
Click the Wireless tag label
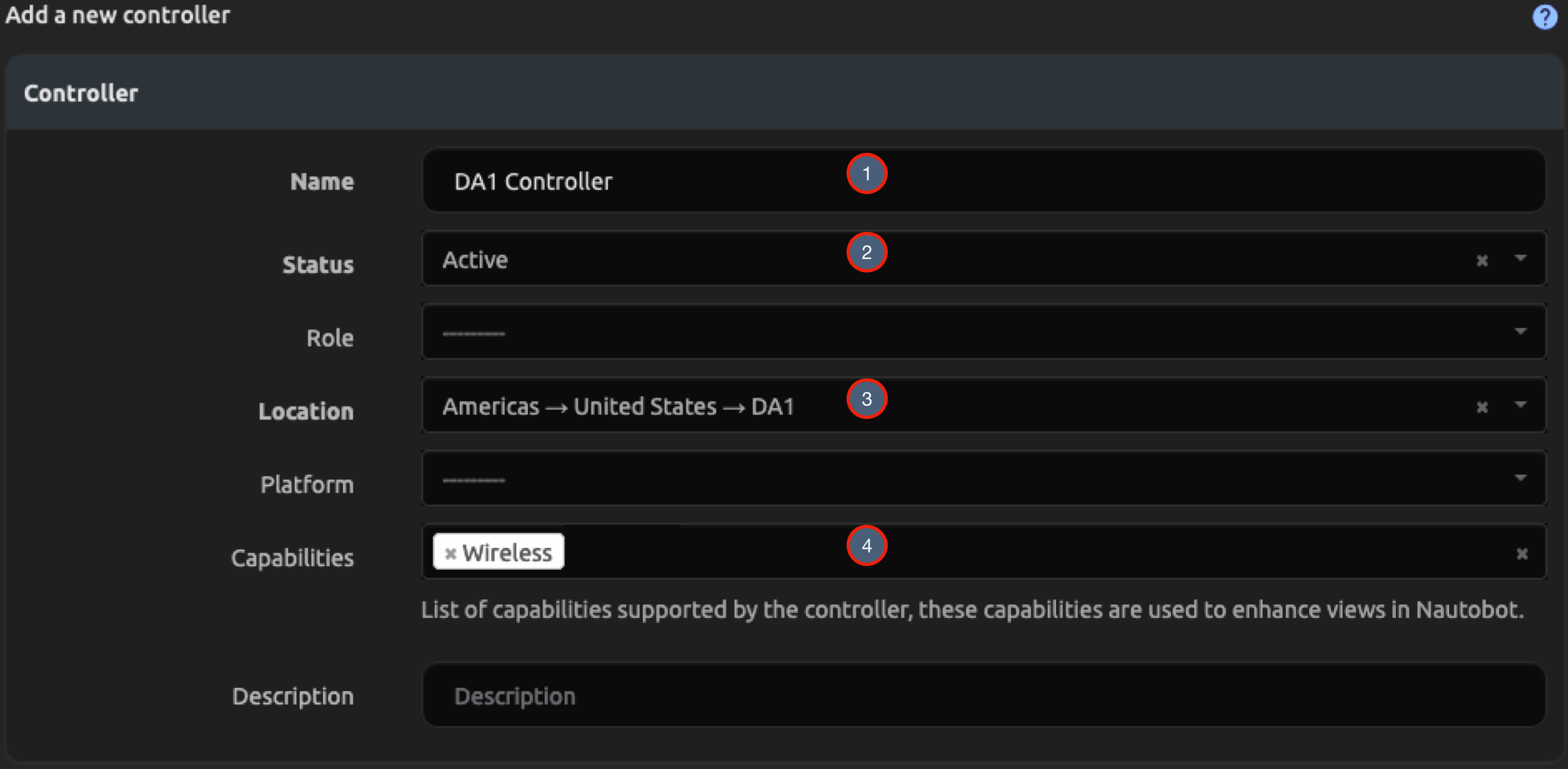507,551
